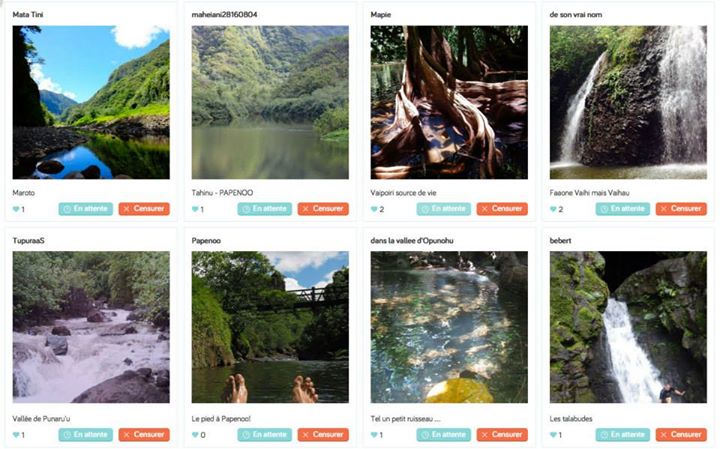Switch En attente status for Vallée de Punaru'u

85,435
